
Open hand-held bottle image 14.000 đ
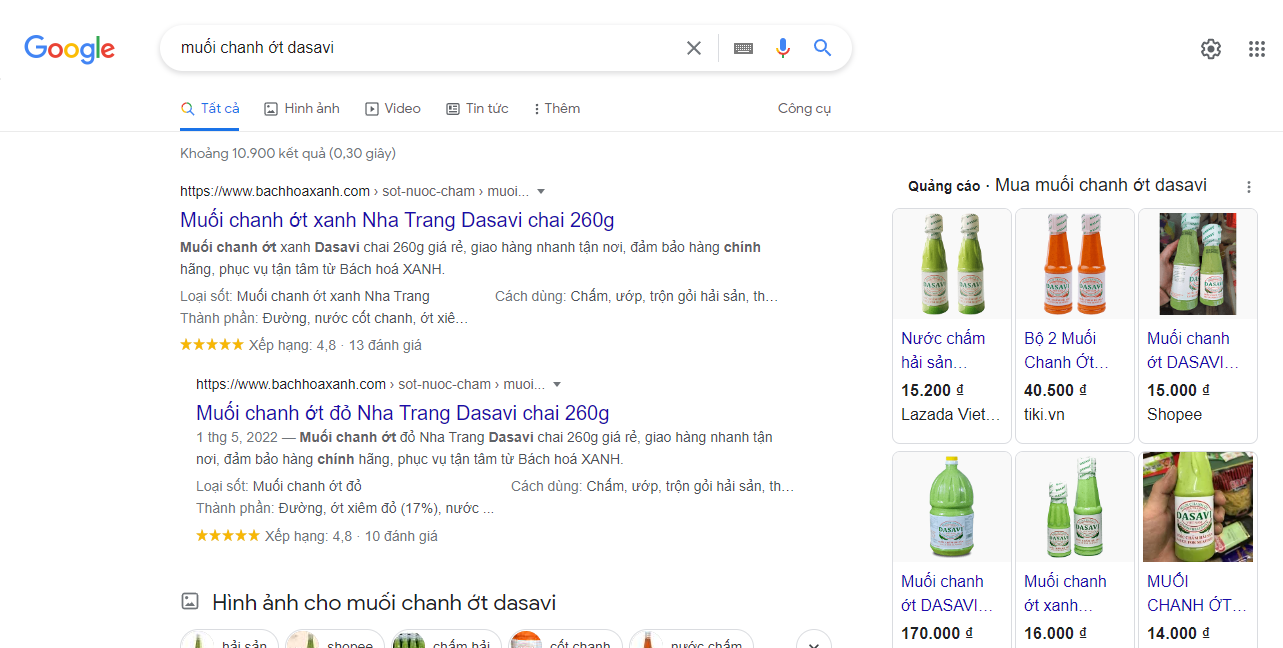pyautogui.click(x=1198, y=507)
